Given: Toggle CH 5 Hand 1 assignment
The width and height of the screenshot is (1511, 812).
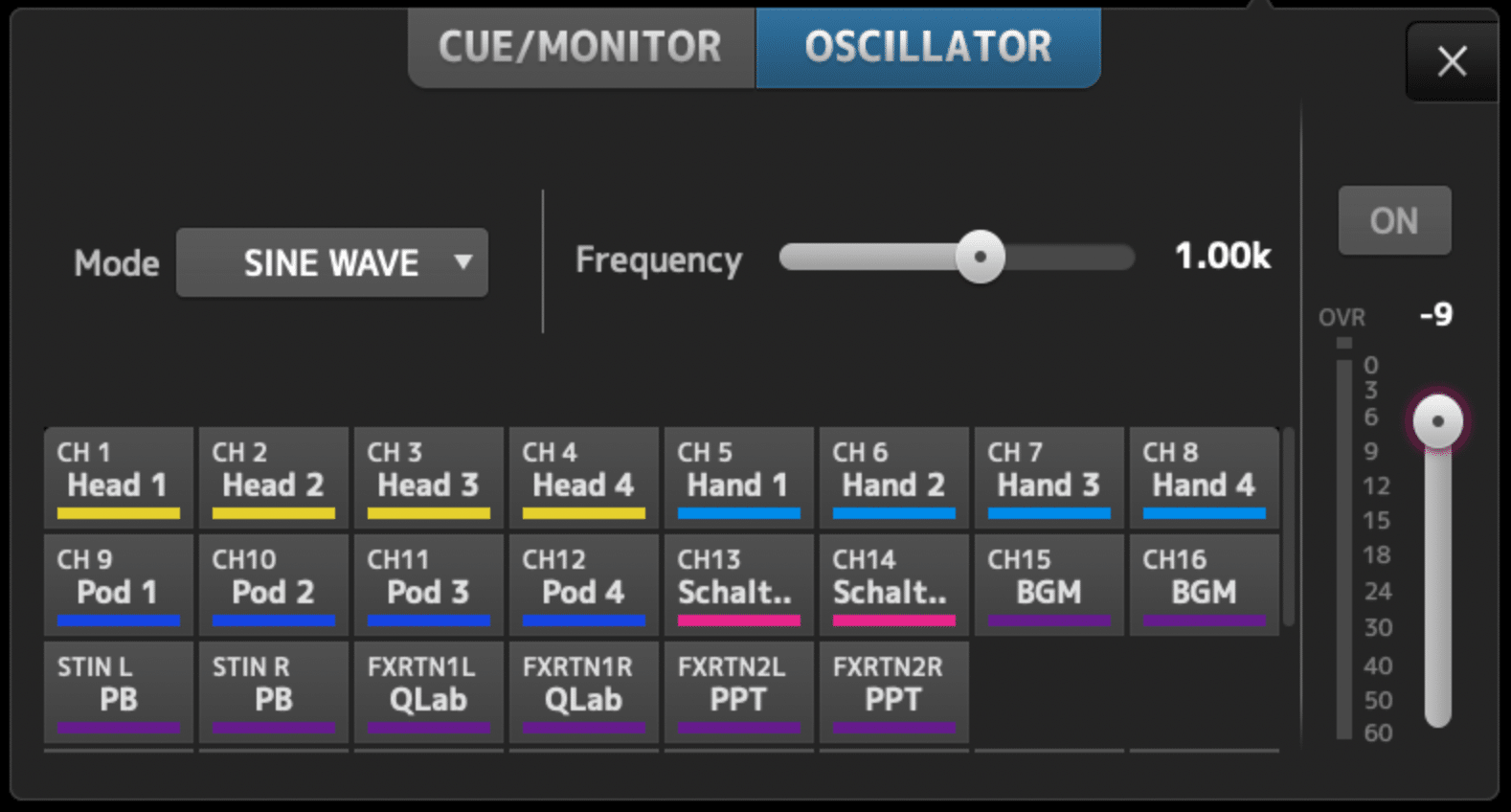Looking at the screenshot, I should pyautogui.click(x=738, y=477).
